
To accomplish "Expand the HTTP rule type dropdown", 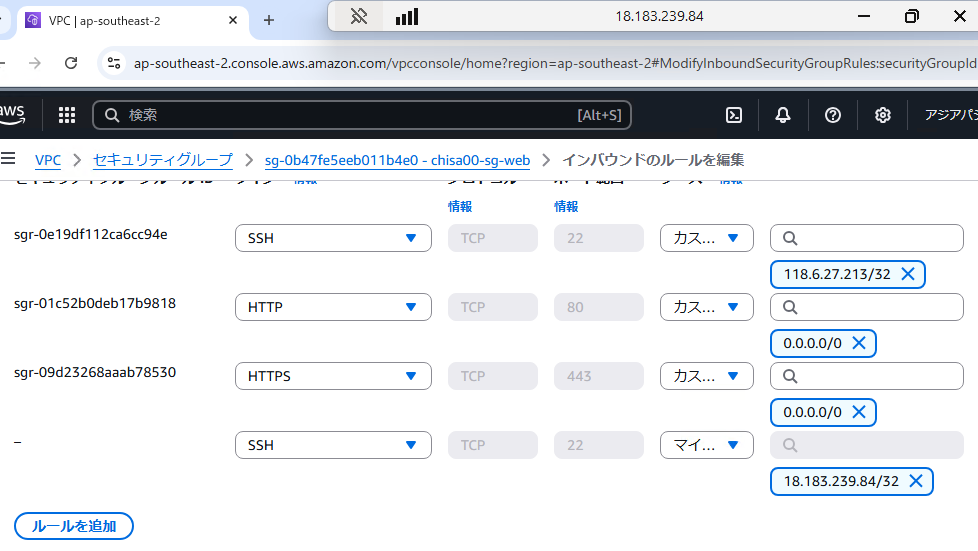I will pyautogui.click(x=333, y=307).
